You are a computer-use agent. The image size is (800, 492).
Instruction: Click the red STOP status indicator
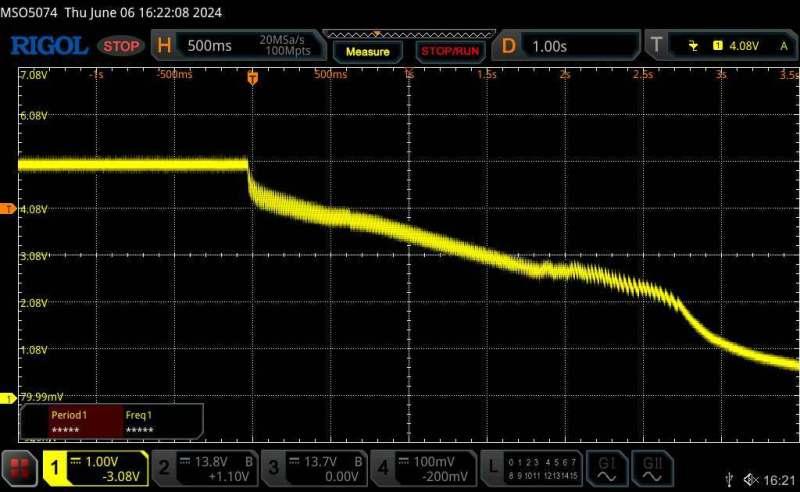point(122,46)
